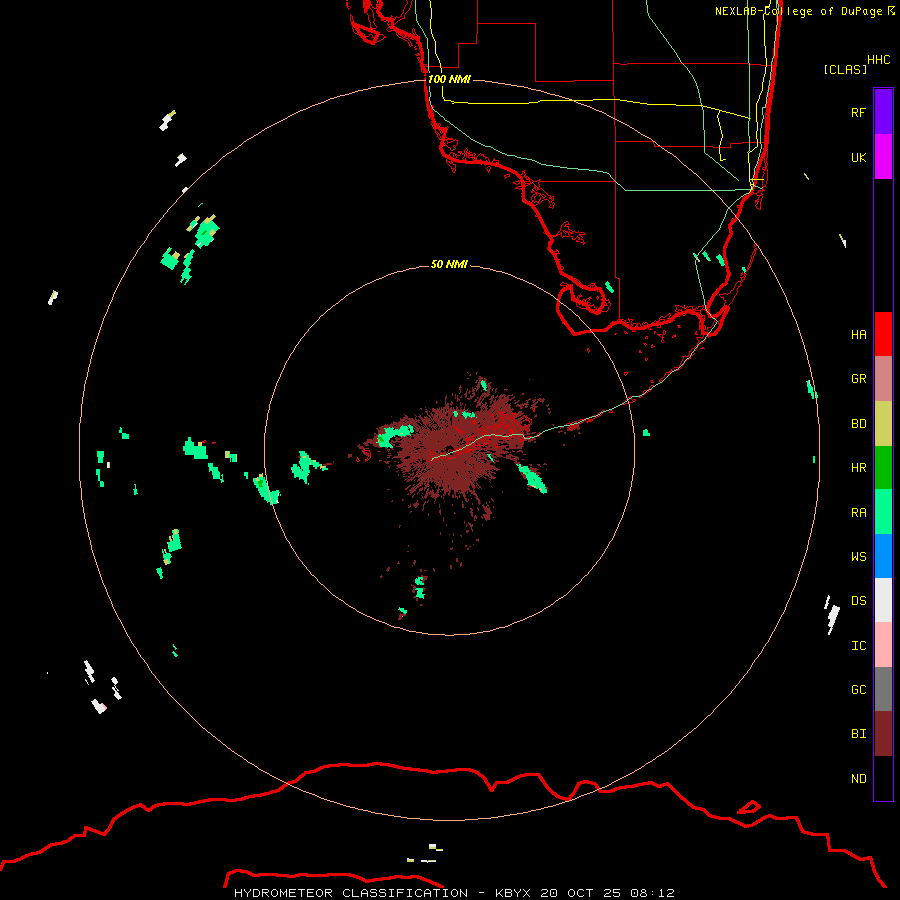The width and height of the screenshot is (900, 900).
Task: Select the BD yellow legend swatch
Action: 883,423
